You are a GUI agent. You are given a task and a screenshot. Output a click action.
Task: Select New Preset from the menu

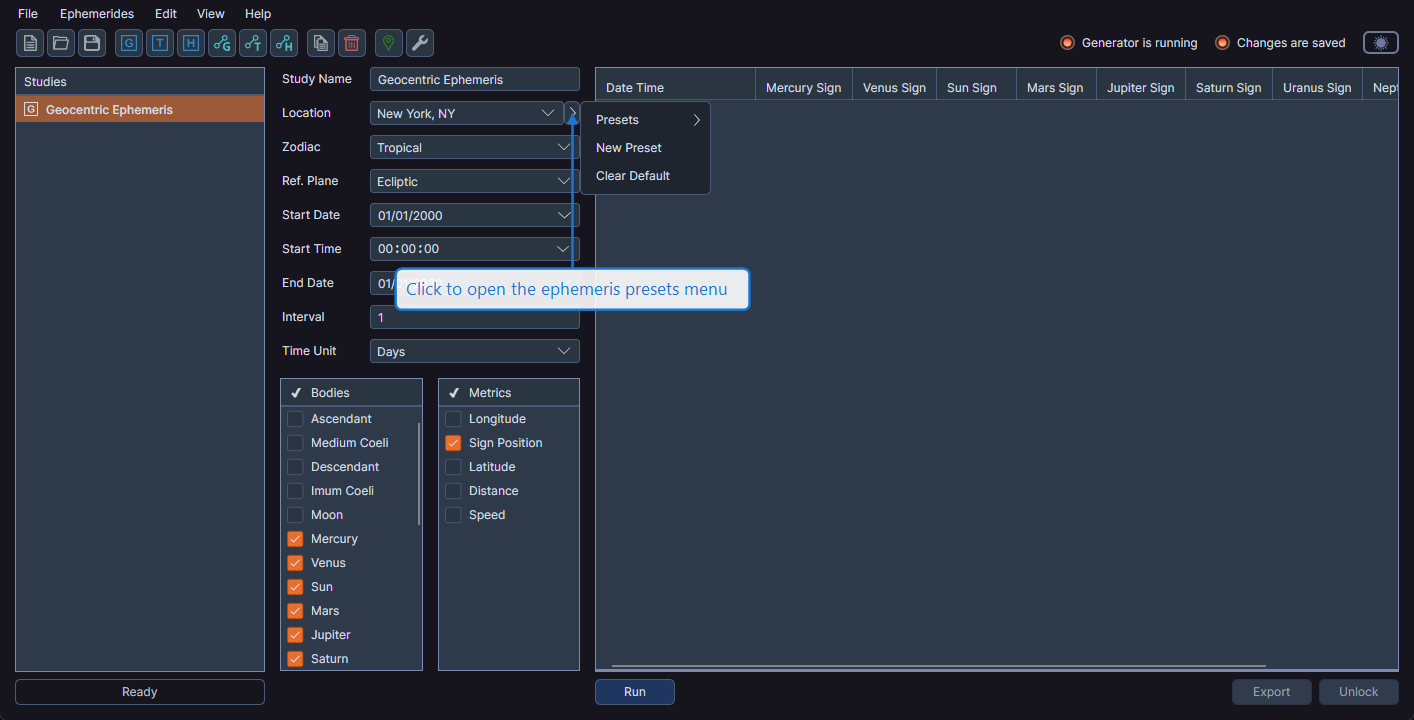pos(628,147)
